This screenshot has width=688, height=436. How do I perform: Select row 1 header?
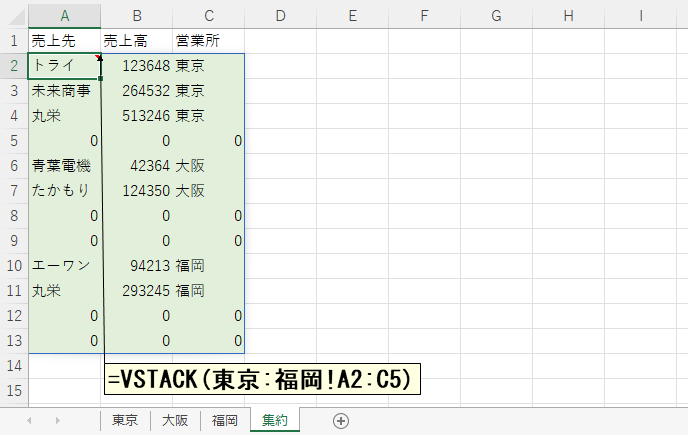[x=14, y=41]
